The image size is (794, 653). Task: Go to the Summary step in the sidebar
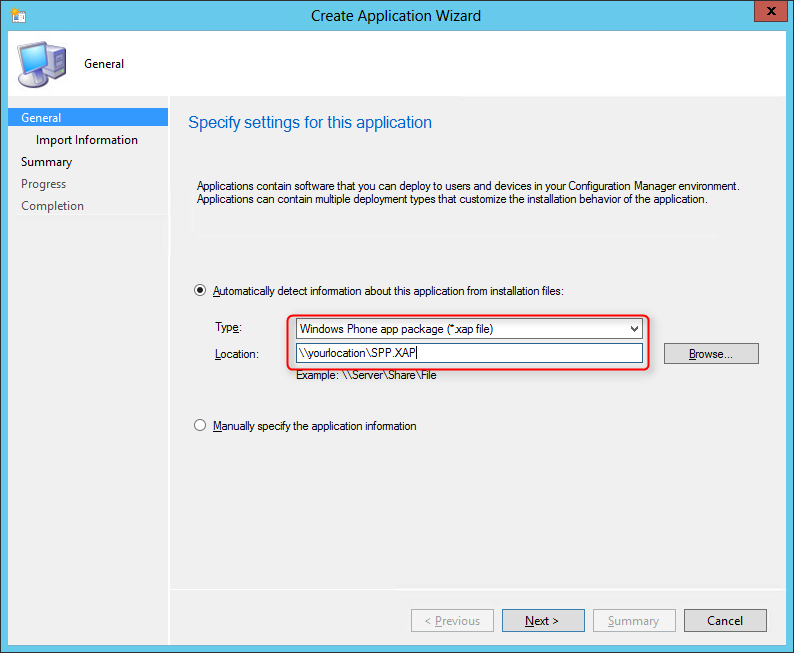point(47,162)
